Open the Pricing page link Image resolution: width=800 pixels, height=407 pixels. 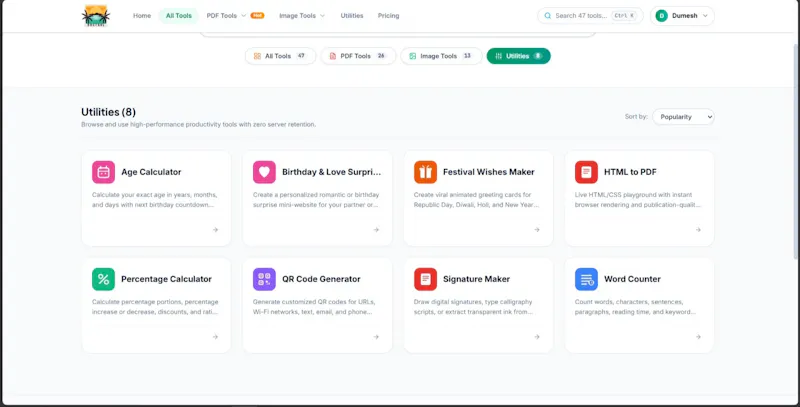pyautogui.click(x=388, y=16)
